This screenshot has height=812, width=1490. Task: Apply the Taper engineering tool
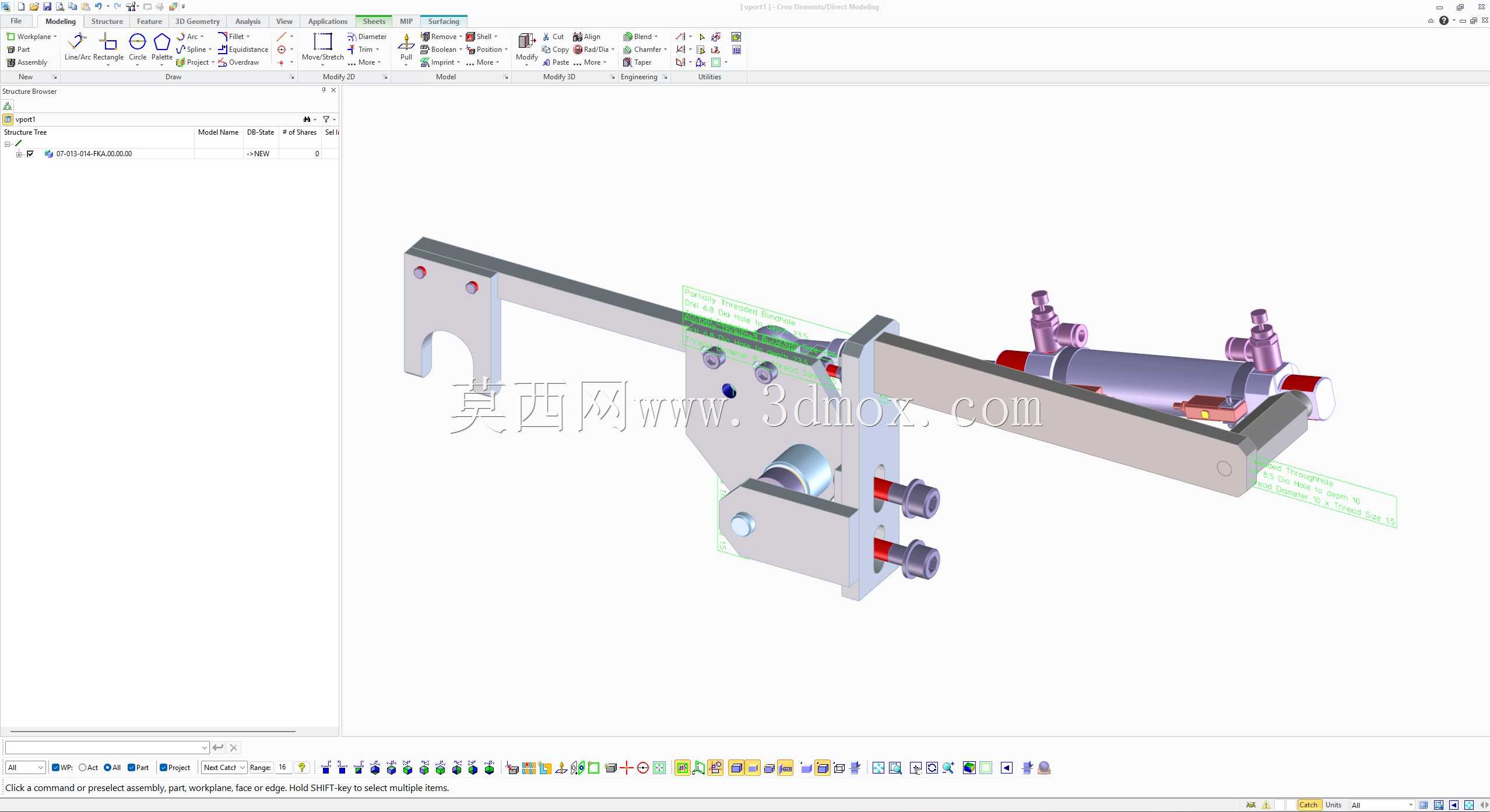tap(637, 62)
